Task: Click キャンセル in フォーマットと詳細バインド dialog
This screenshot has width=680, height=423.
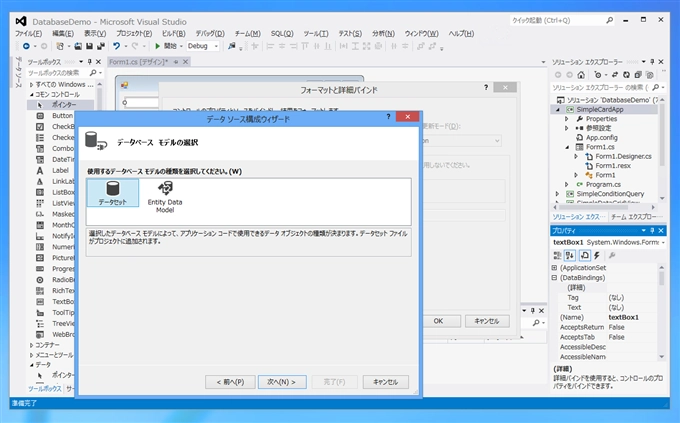Action: [x=487, y=321]
